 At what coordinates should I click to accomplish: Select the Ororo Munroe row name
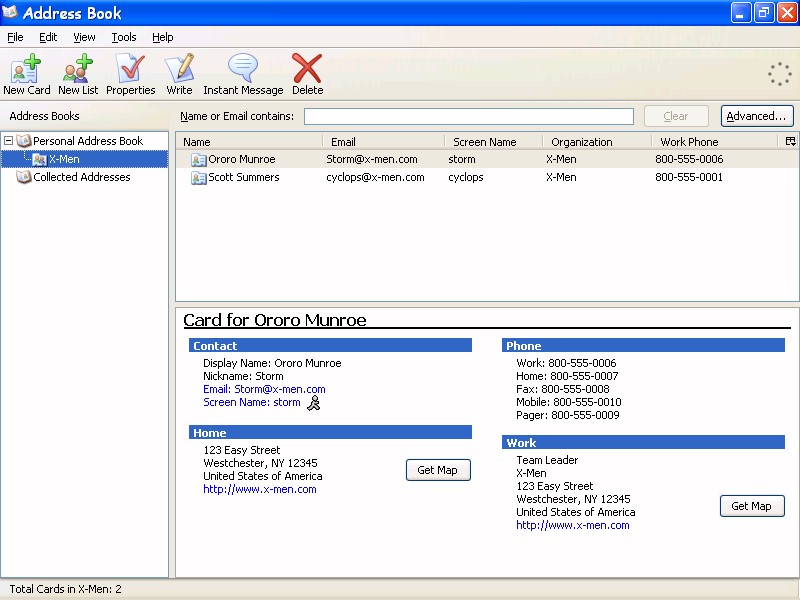click(242, 159)
